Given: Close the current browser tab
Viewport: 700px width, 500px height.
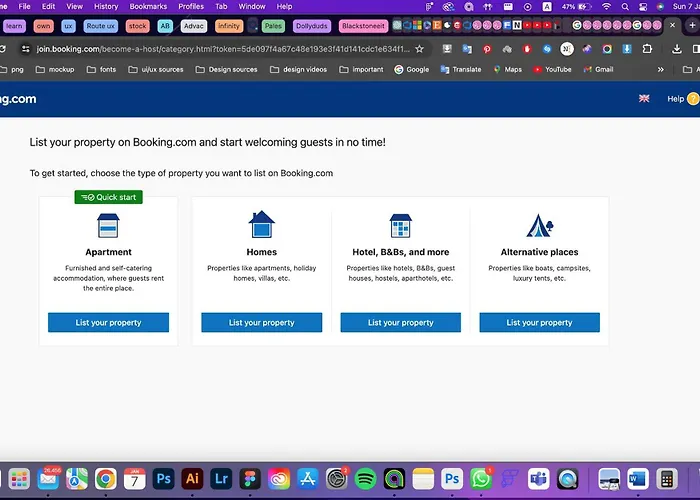Looking at the screenshot, I should pos(672,25).
